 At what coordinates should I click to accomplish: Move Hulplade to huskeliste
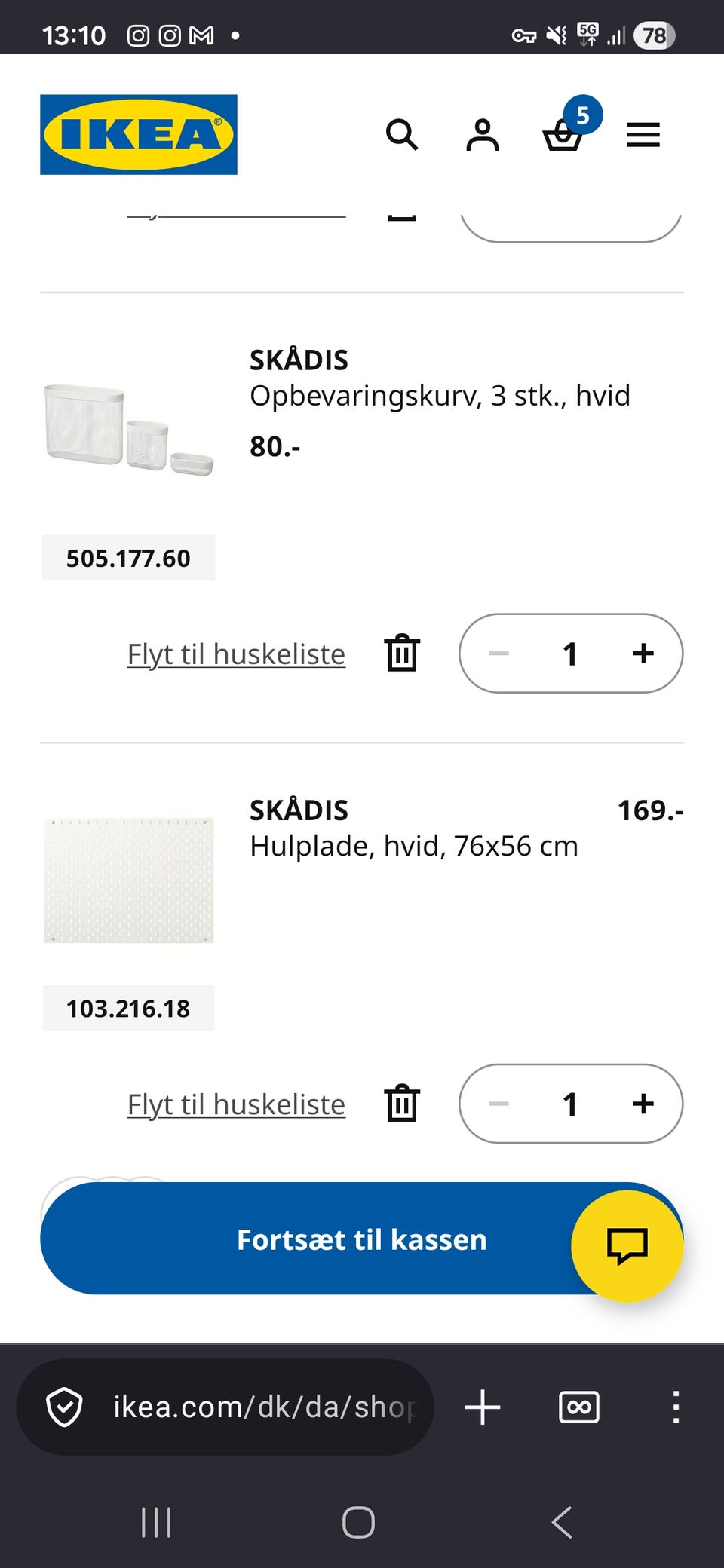click(x=236, y=1104)
